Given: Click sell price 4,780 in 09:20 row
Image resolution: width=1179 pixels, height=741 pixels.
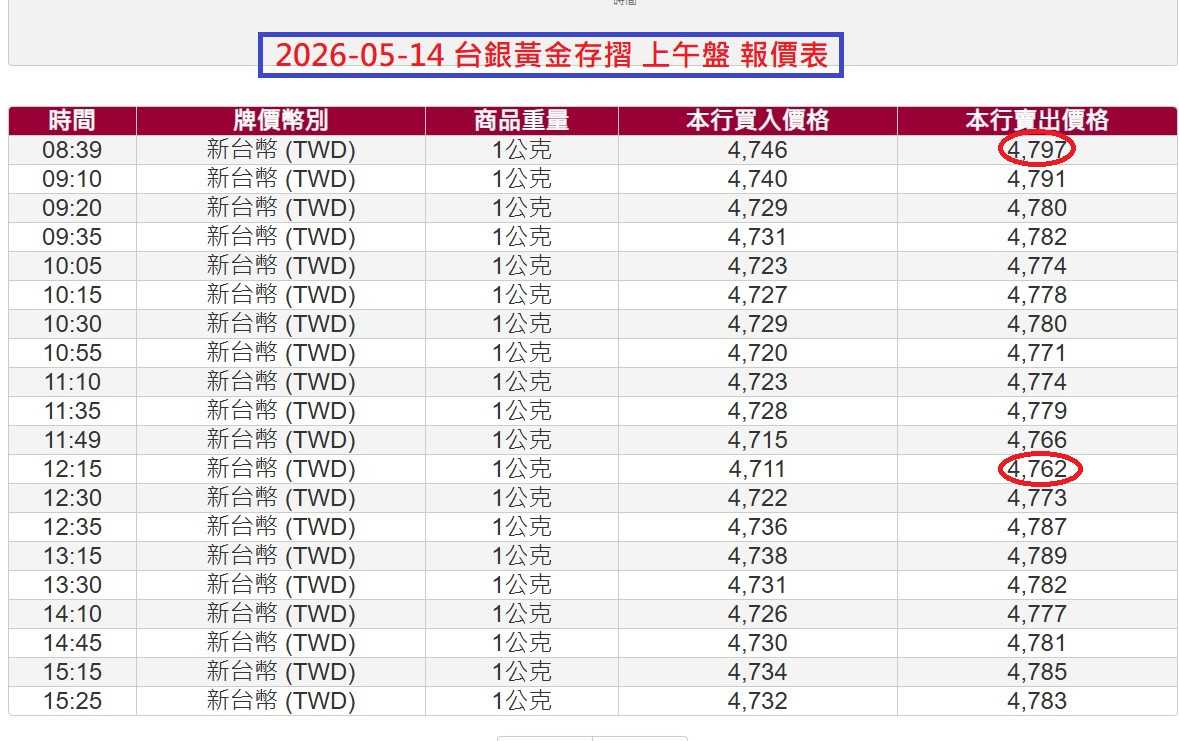Looking at the screenshot, I should [1037, 208].
